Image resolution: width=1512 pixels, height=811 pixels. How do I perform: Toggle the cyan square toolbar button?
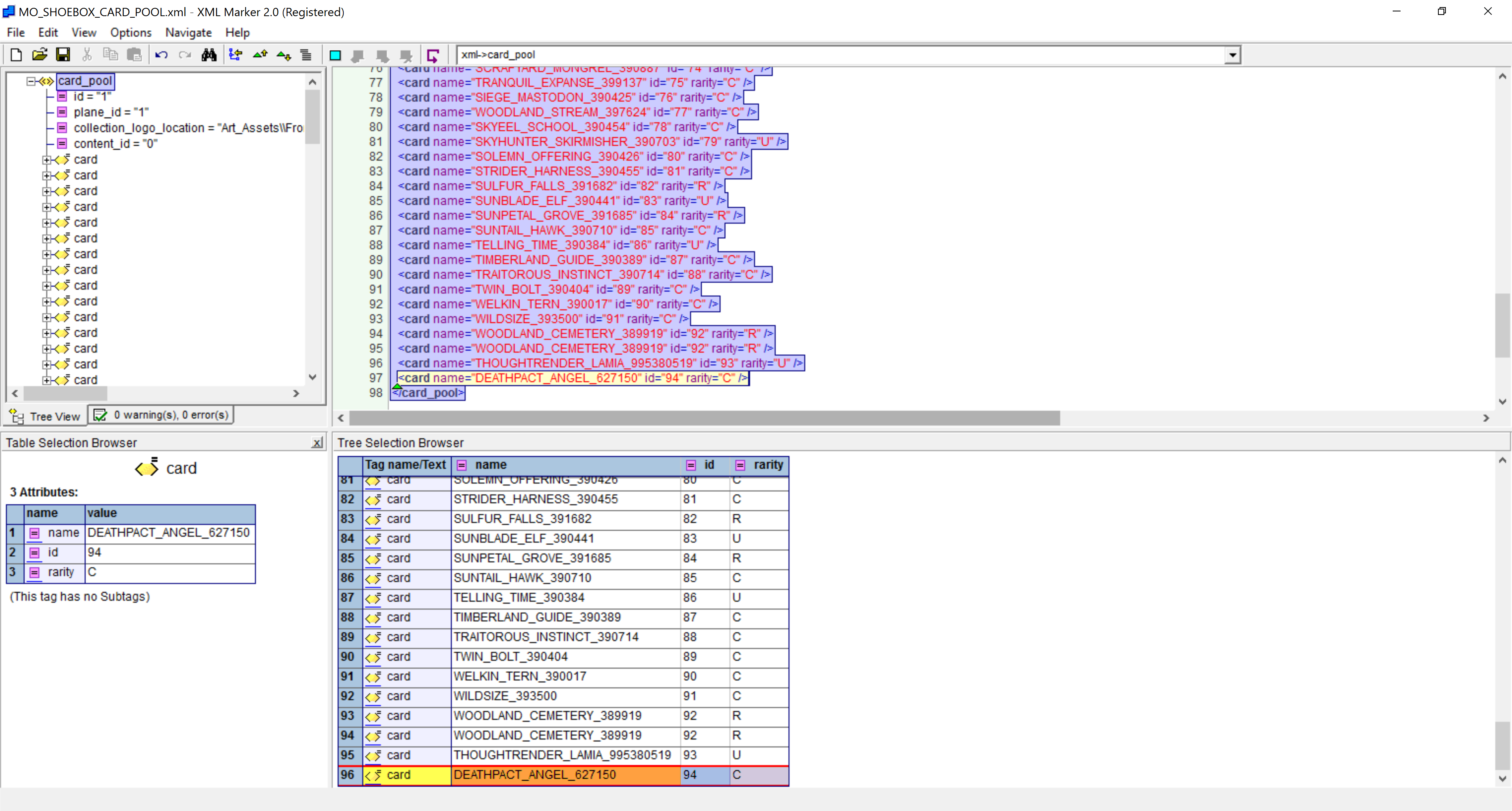click(x=335, y=55)
